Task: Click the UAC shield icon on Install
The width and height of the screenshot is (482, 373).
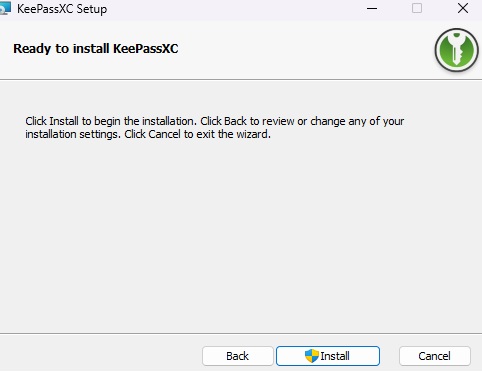Action: [312, 356]
